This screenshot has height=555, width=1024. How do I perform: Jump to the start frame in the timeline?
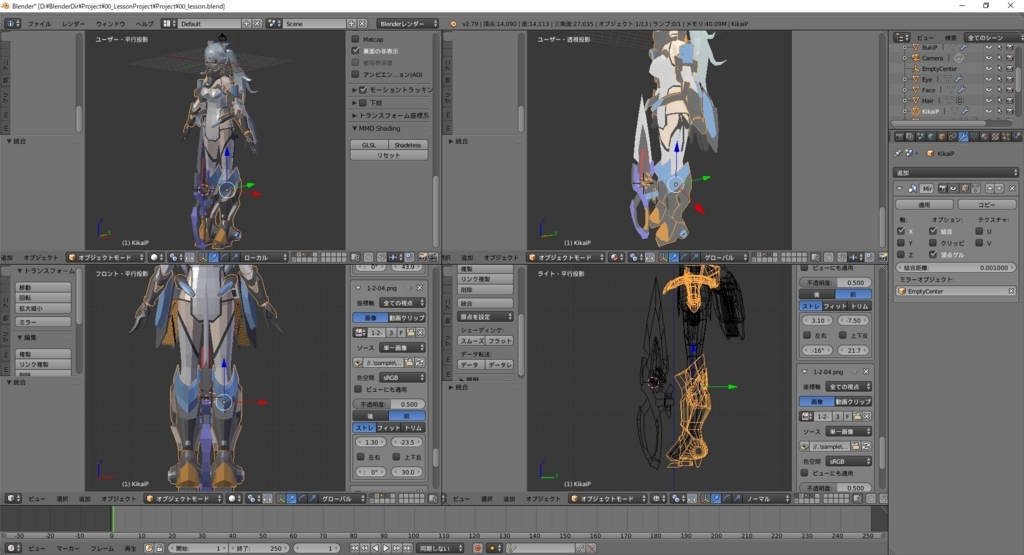point(355,548)
